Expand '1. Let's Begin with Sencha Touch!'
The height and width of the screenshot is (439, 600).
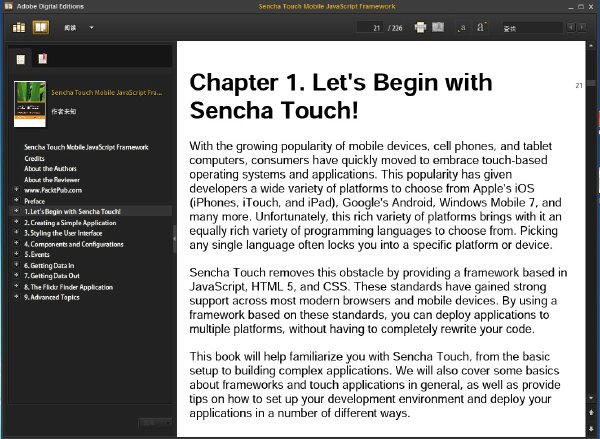16,211
